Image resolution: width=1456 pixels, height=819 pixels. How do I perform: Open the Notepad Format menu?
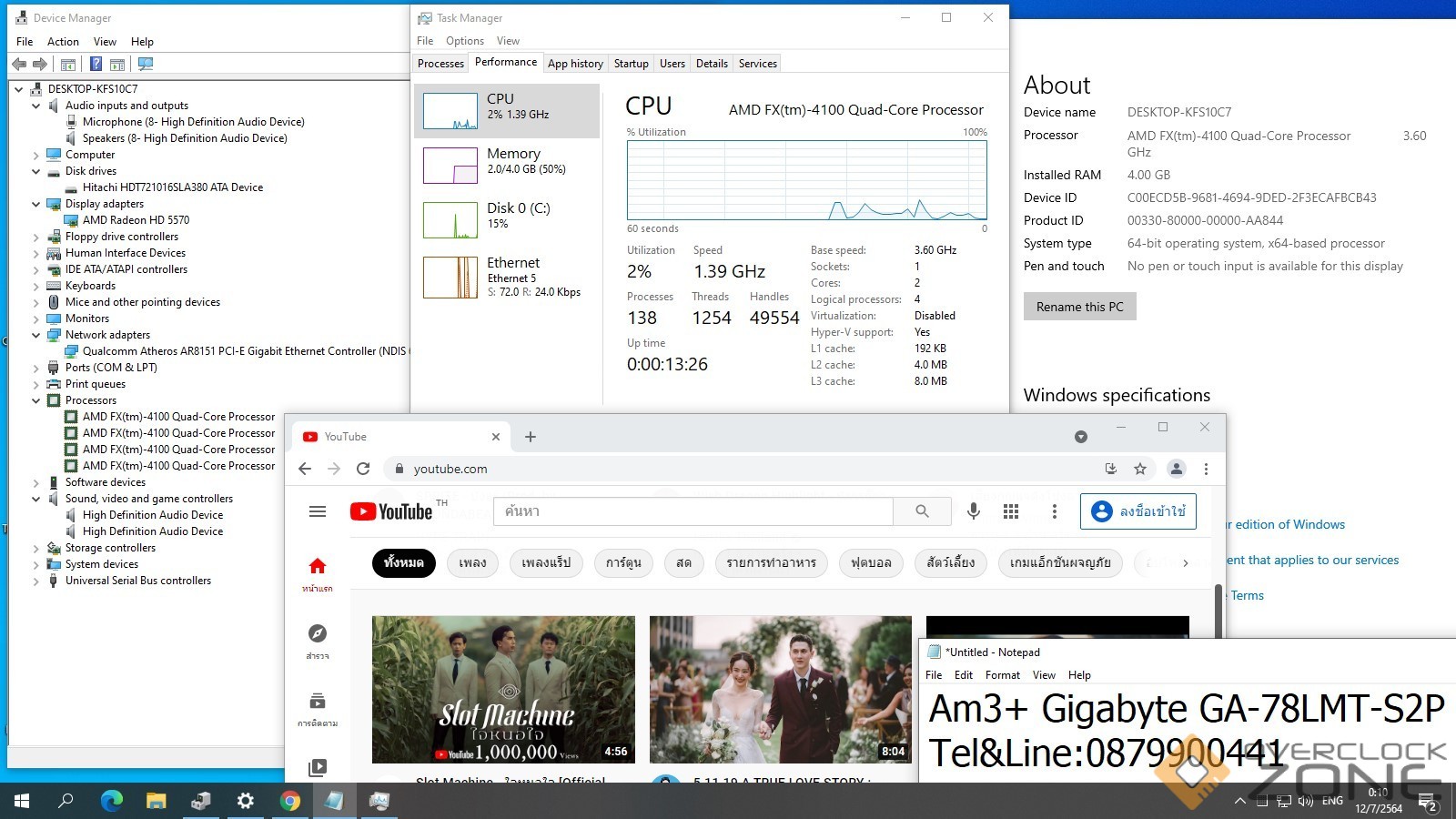pos(1002,675)
